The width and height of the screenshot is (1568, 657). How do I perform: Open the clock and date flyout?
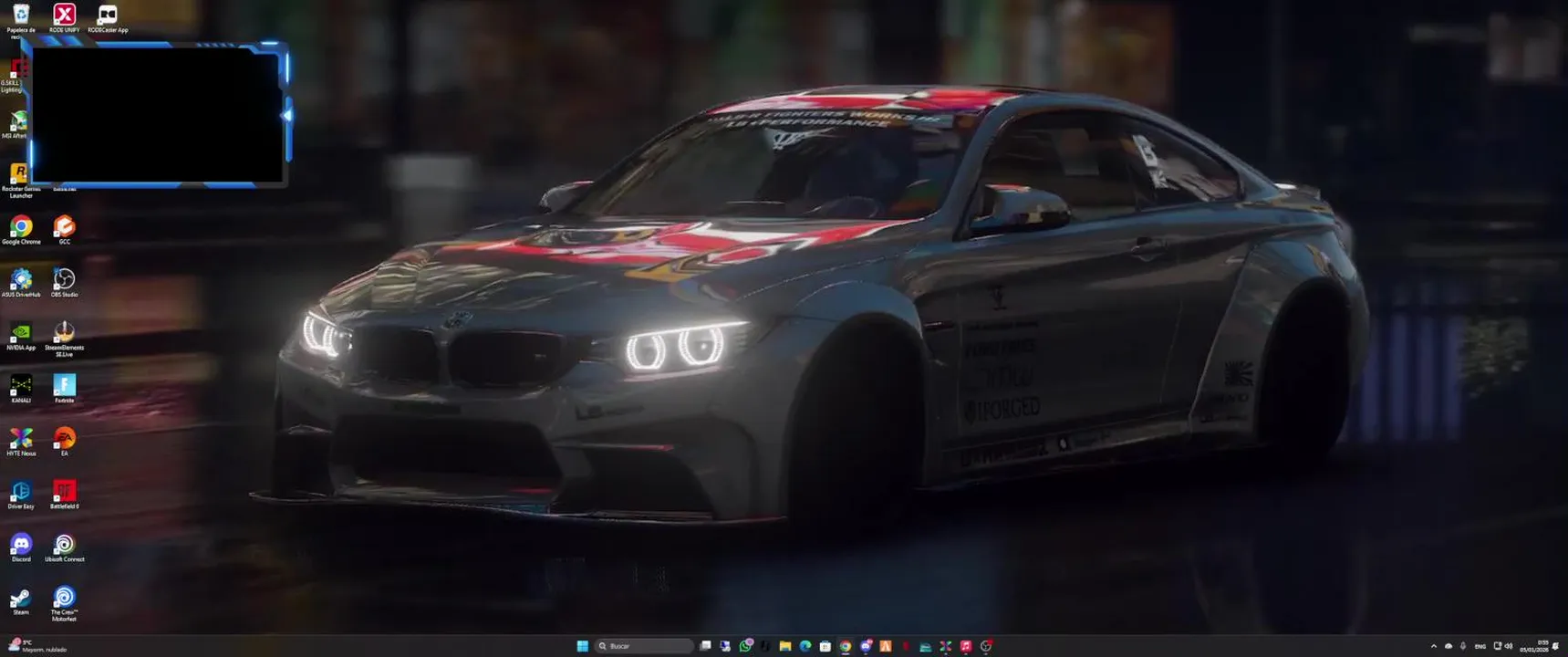(1534, 646)
